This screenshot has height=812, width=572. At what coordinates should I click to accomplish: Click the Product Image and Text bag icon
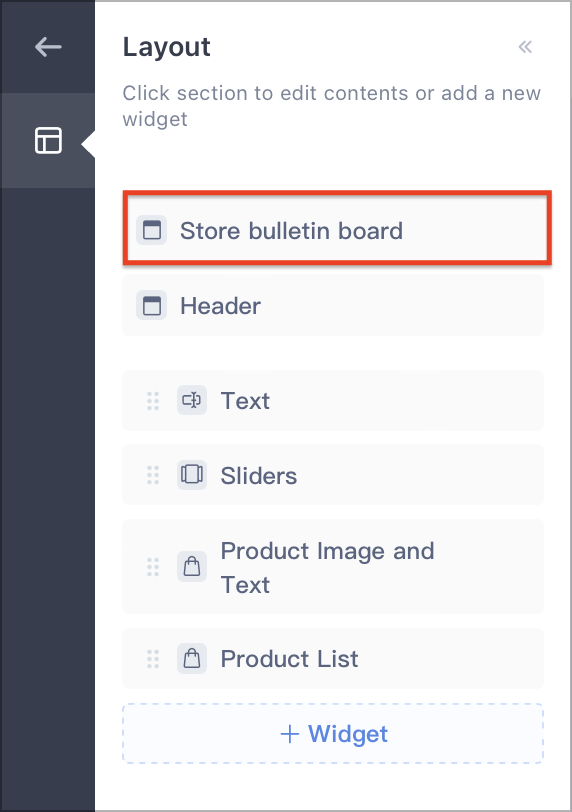click(x=192, y=567)
